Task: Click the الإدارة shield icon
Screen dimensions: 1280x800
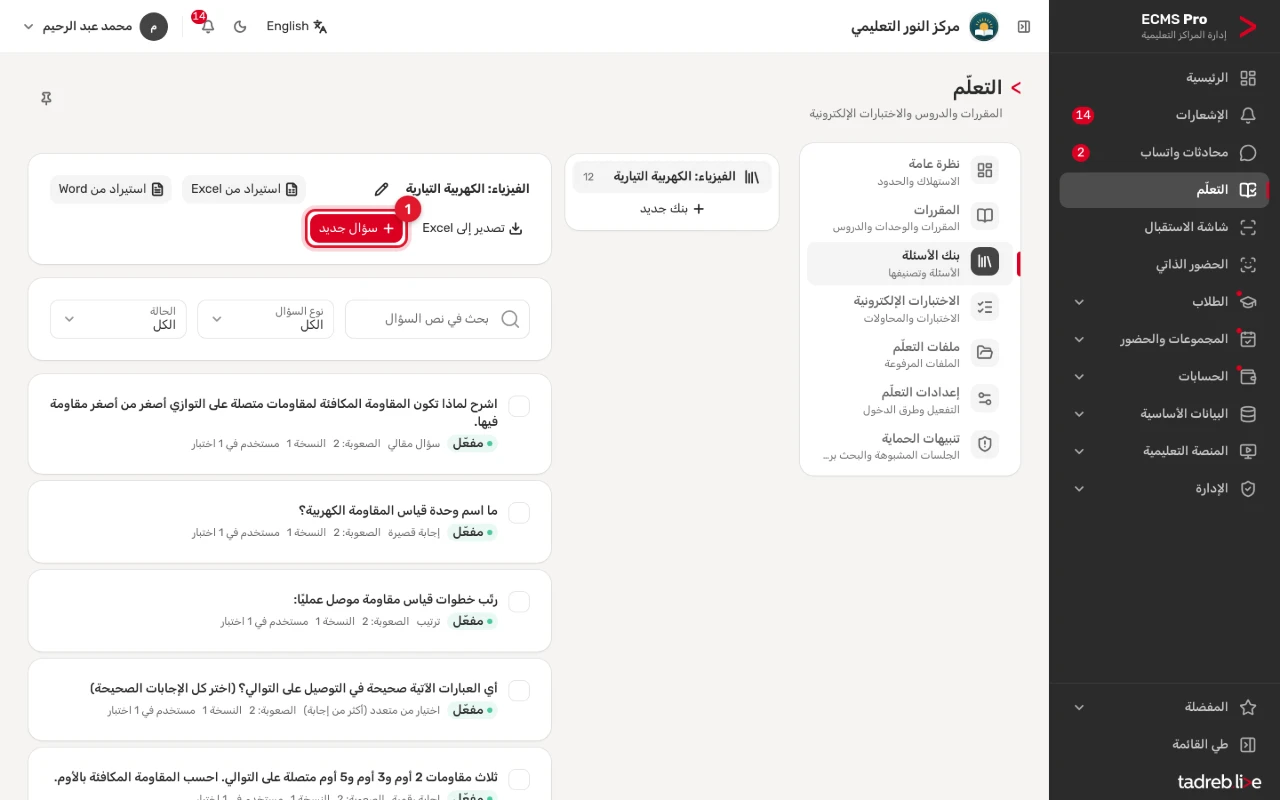Action: 1248,489
